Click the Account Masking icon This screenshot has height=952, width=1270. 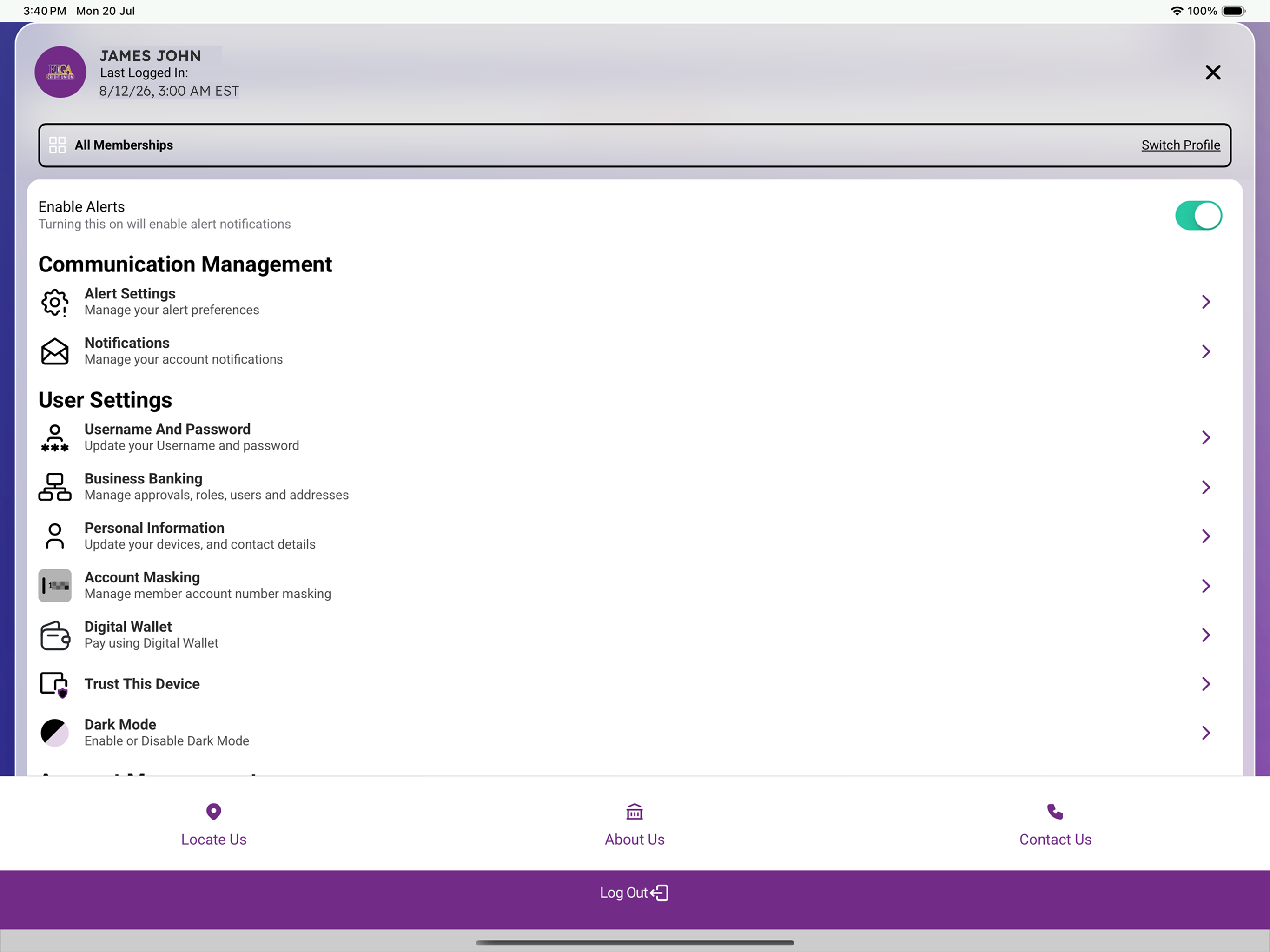(x=55, y=586)
